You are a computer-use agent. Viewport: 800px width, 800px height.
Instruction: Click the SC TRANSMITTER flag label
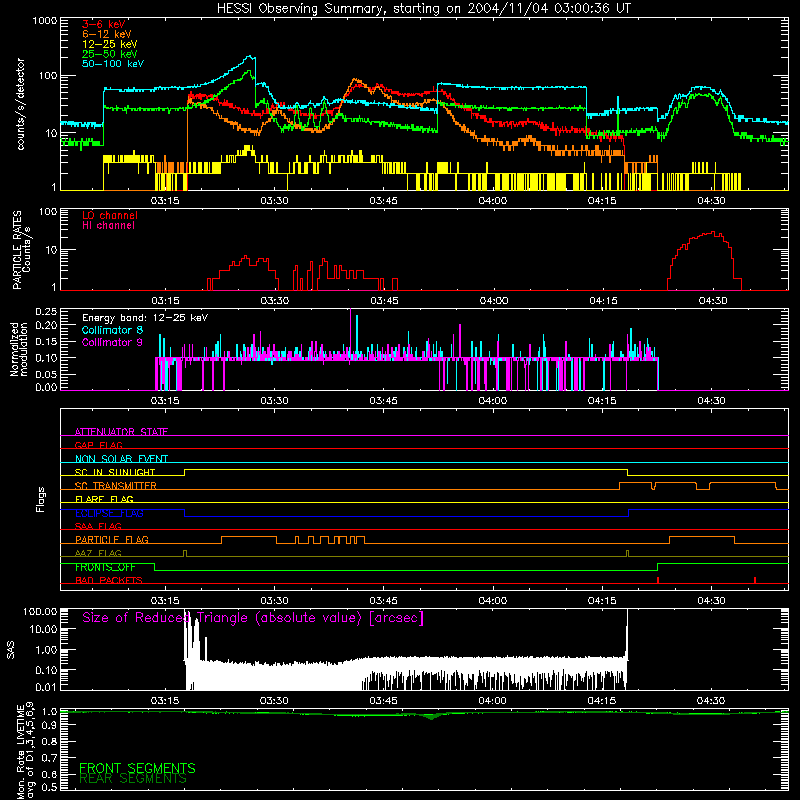click(x=116, y=485)
